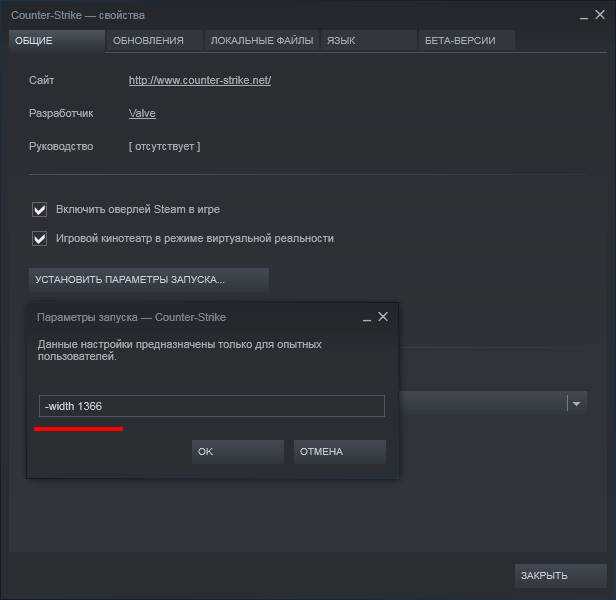Confirm launch options with OK
Image resolution: width=616 pixels, height=600 pixels.
point(238,451)
